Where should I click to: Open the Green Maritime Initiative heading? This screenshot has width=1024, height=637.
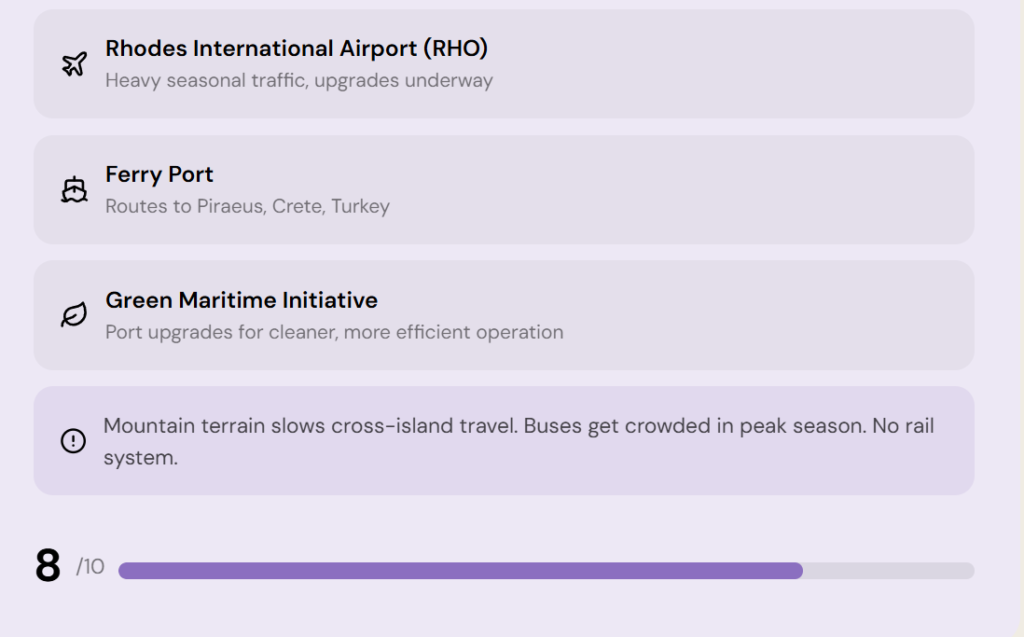click(241, 300)
